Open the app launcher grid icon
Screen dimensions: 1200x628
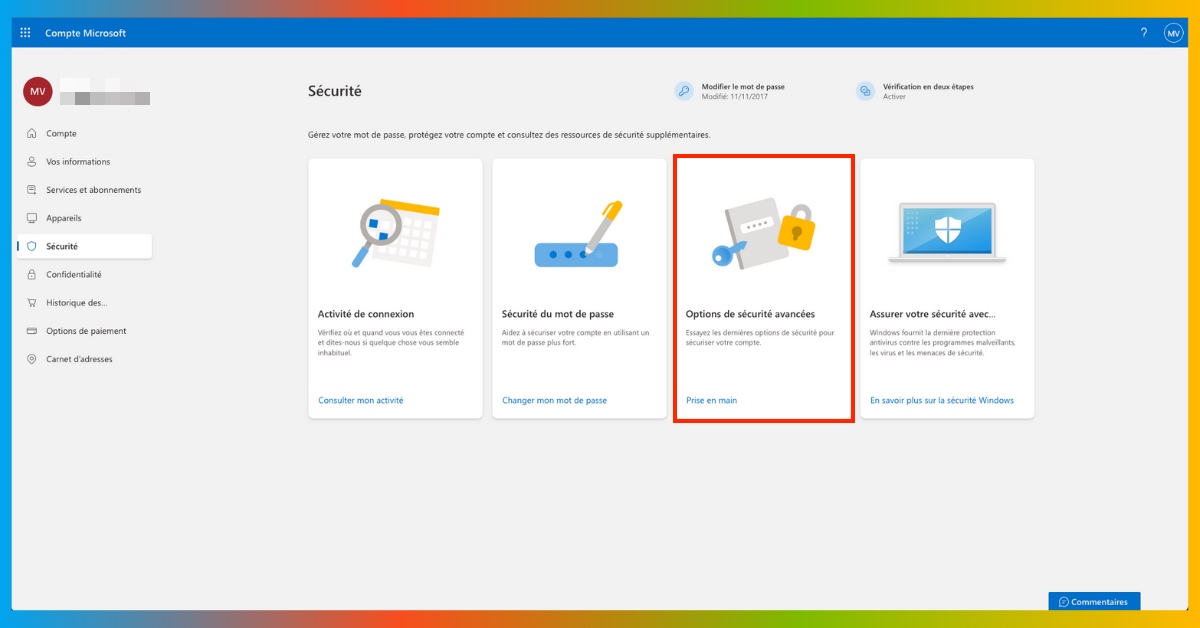[x=26, y=33]
